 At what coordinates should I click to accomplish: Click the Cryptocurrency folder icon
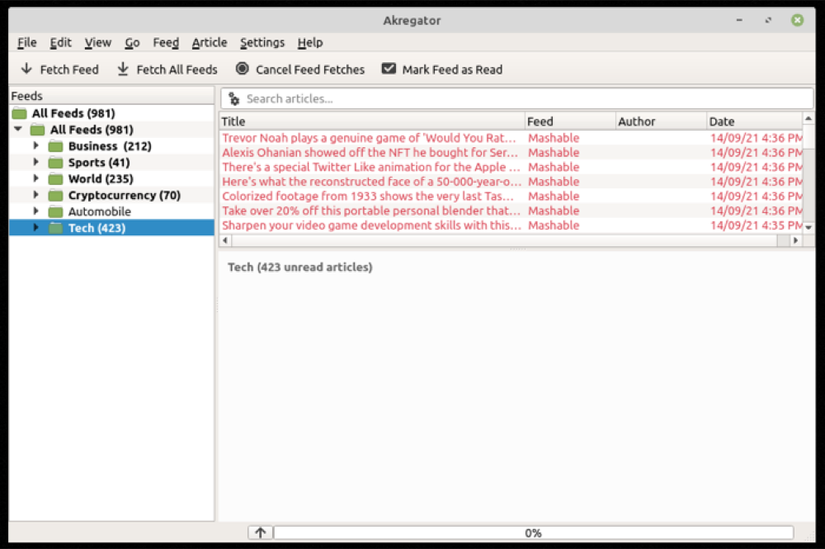click(x=56, y=195)
